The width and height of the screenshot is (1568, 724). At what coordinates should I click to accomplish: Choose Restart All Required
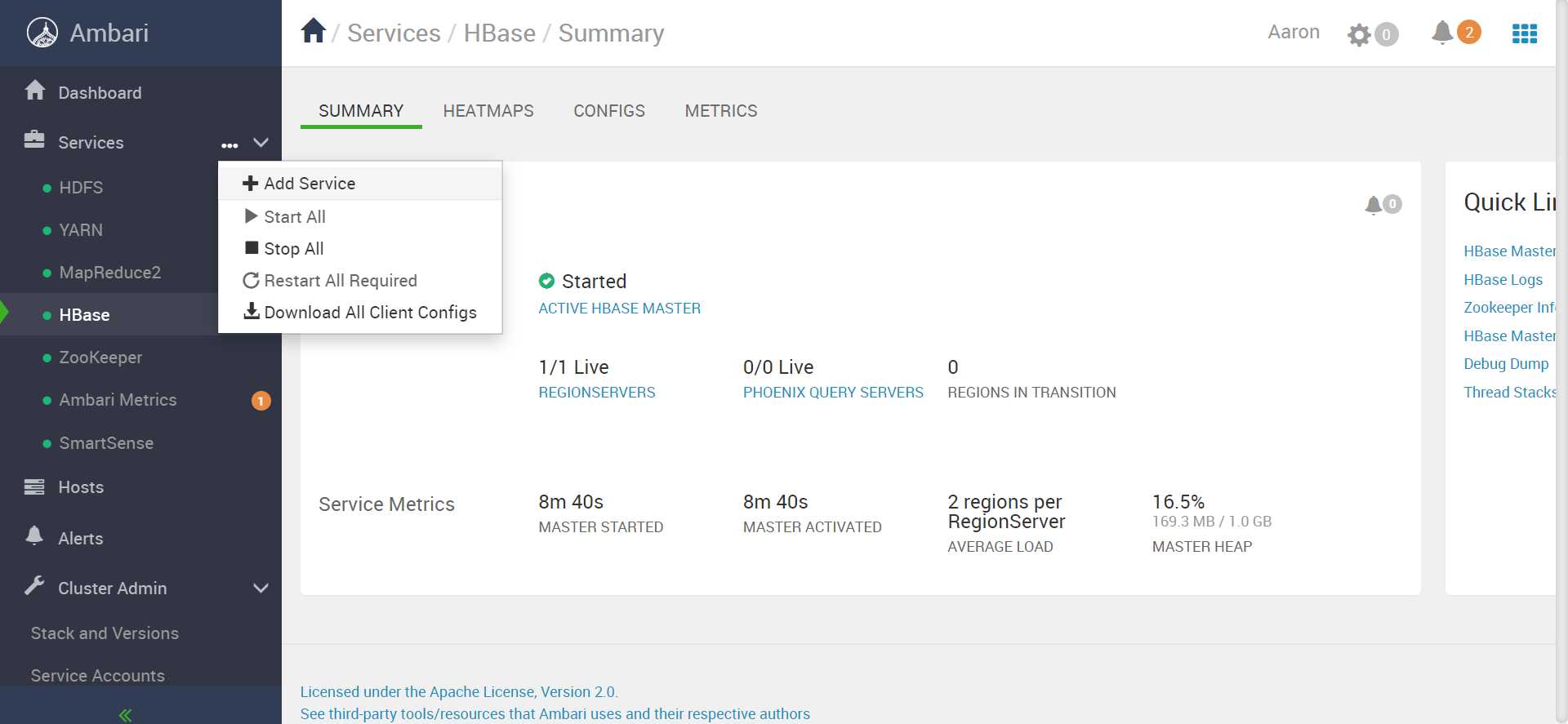(x=360, y=280)
